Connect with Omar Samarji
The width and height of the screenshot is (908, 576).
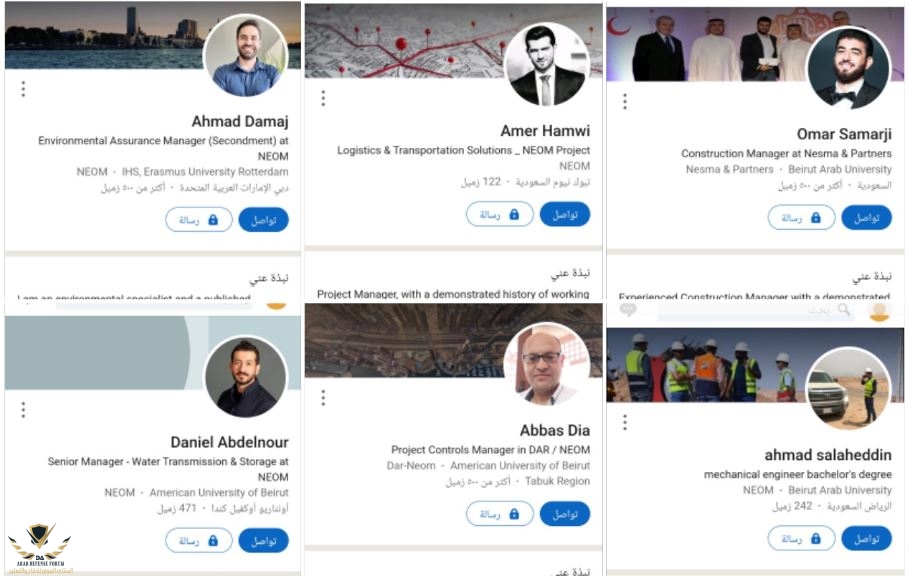(866, 218)
